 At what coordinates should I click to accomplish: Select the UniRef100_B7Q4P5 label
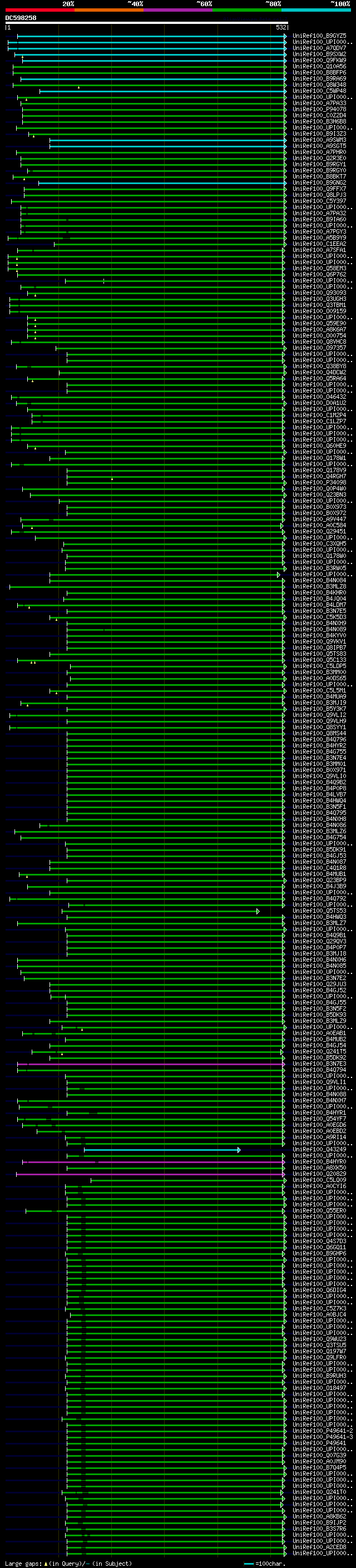[319, 1467]
